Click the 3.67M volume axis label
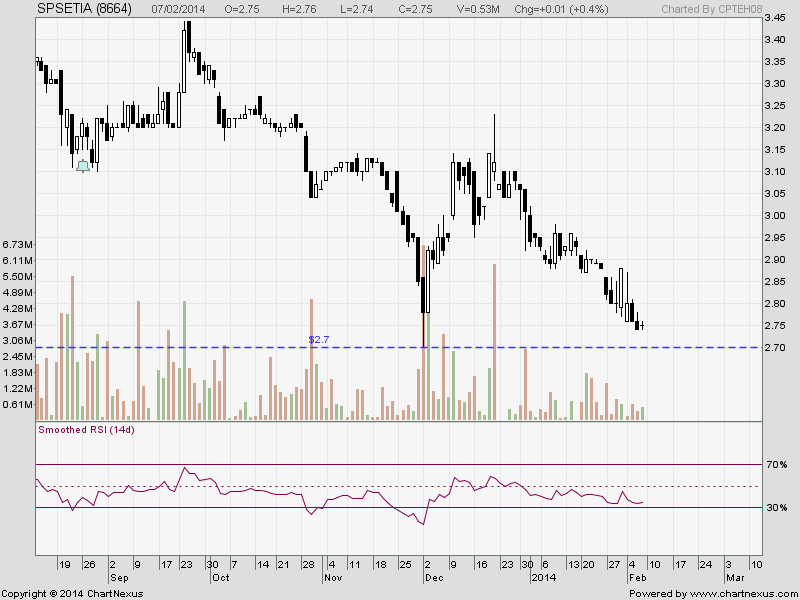The height and width of the screenshot is (600, 800). click(18, 324)
